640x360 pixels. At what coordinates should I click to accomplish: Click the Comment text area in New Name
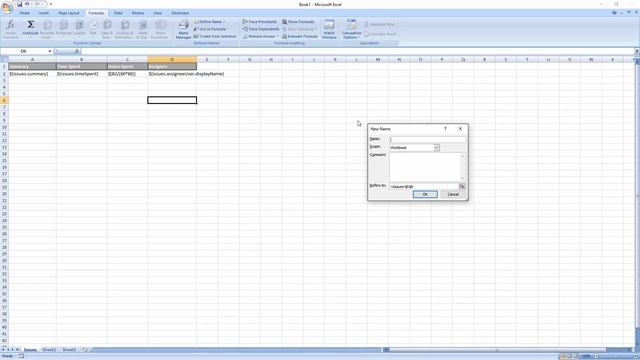coord(427,167)
